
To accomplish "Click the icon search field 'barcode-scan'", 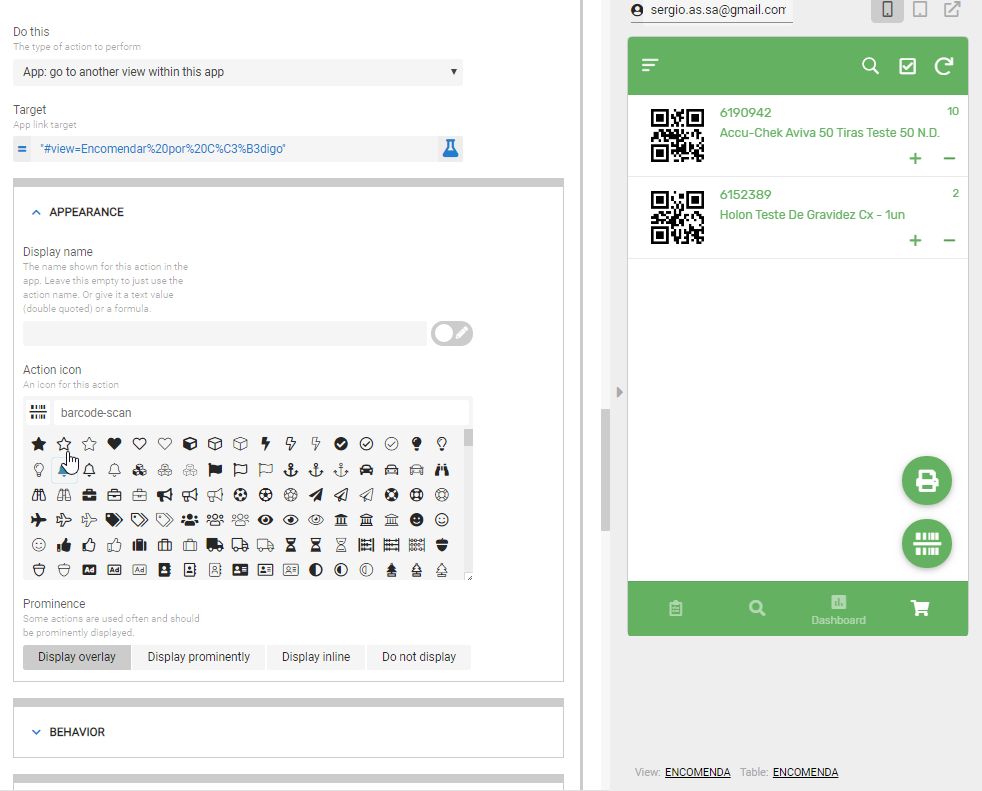I will pyautogui.click(x=261, y=413).
